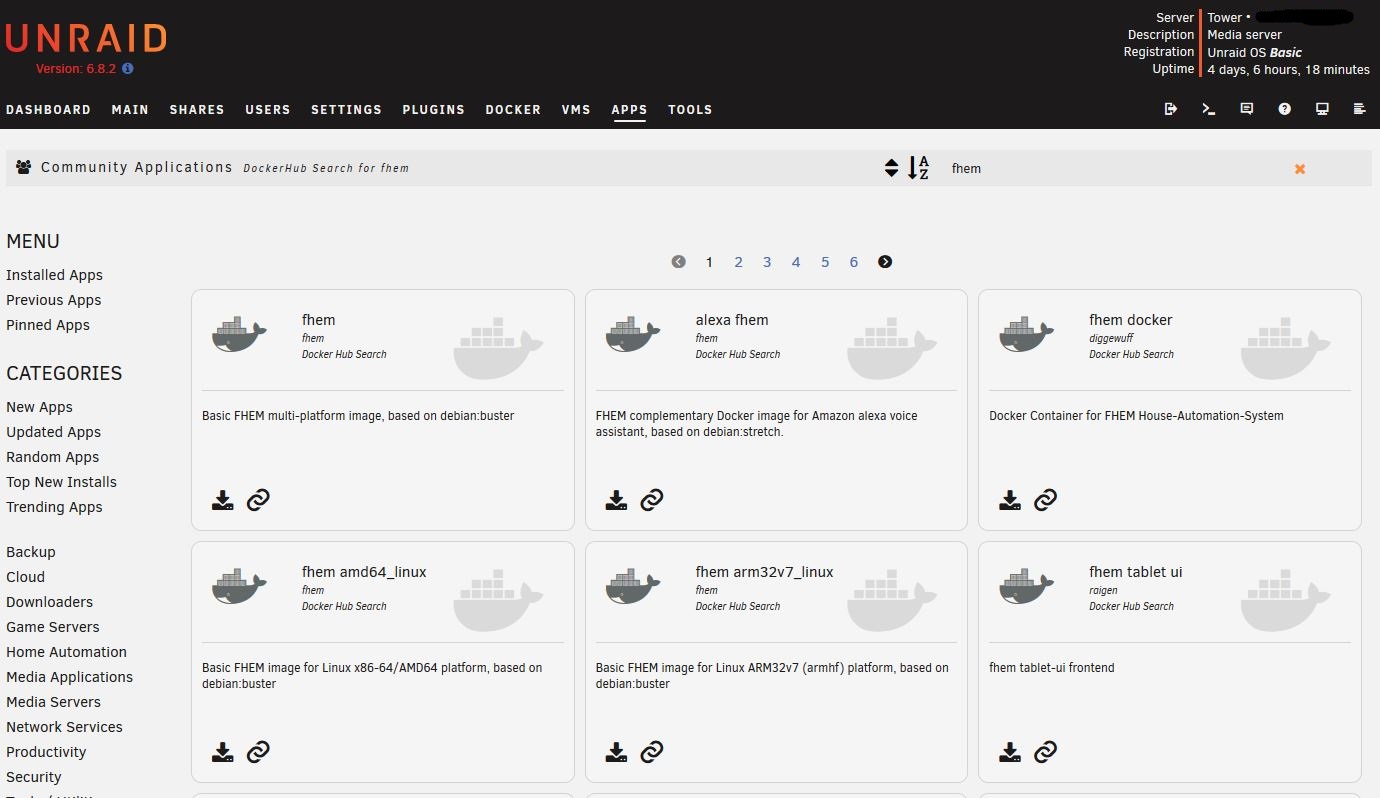Install fhem arm32v7_linux via download icon
This screenshot has width=1380, height=798.
616,752
